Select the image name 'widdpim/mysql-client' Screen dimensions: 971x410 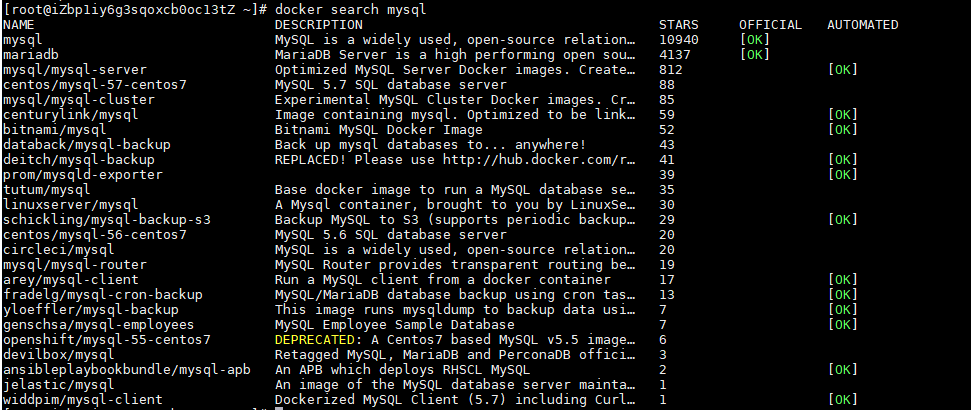point(83,399)
